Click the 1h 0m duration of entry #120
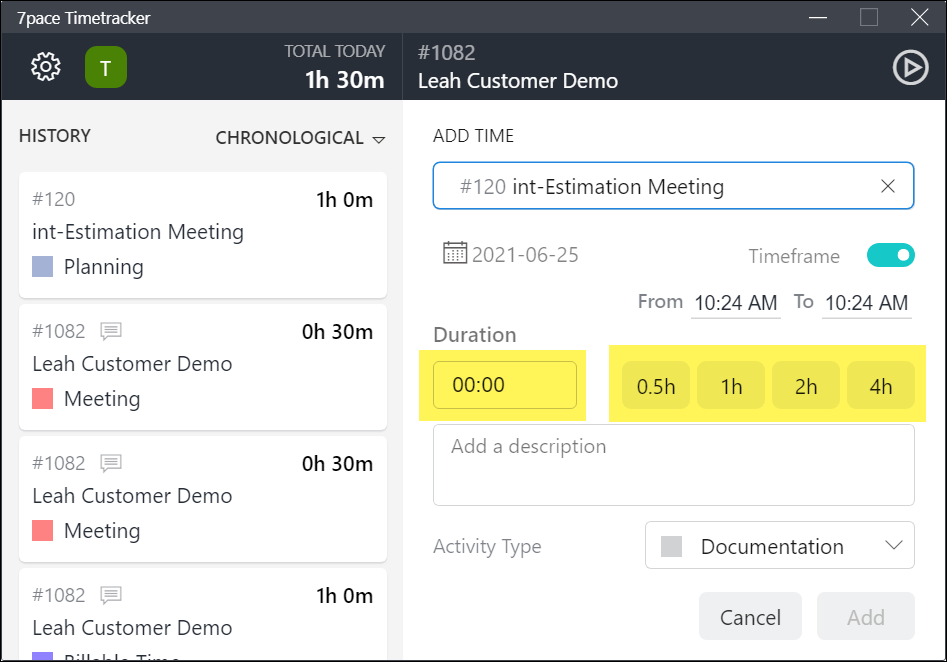Image resolution: width=947 pixels, height=662 pixels. pos(344,200)
